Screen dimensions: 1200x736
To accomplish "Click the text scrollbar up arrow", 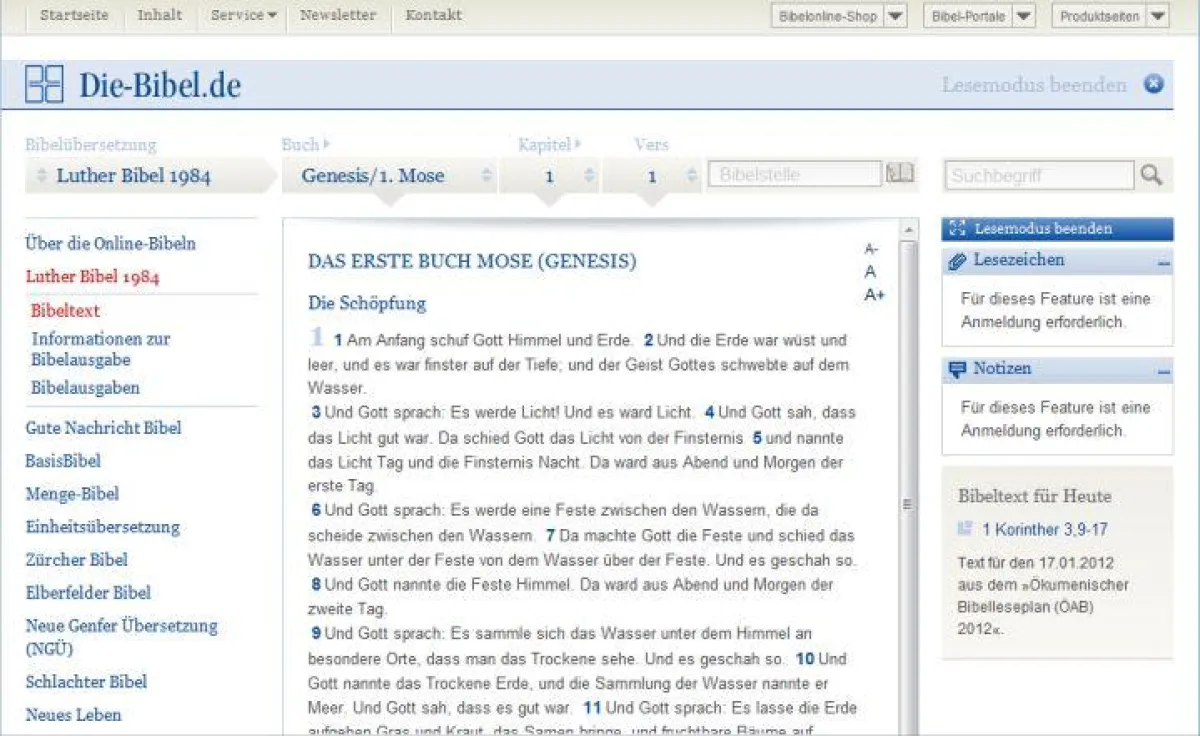I will click(x=908, y=232).
